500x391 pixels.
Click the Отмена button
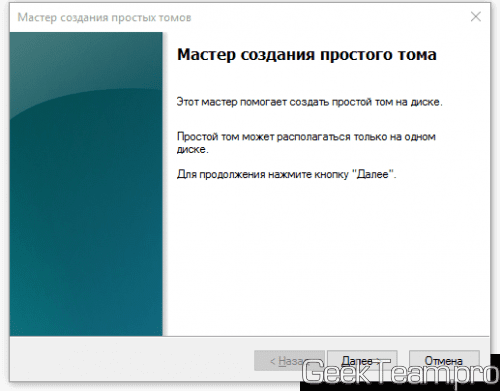click(444, 360)
